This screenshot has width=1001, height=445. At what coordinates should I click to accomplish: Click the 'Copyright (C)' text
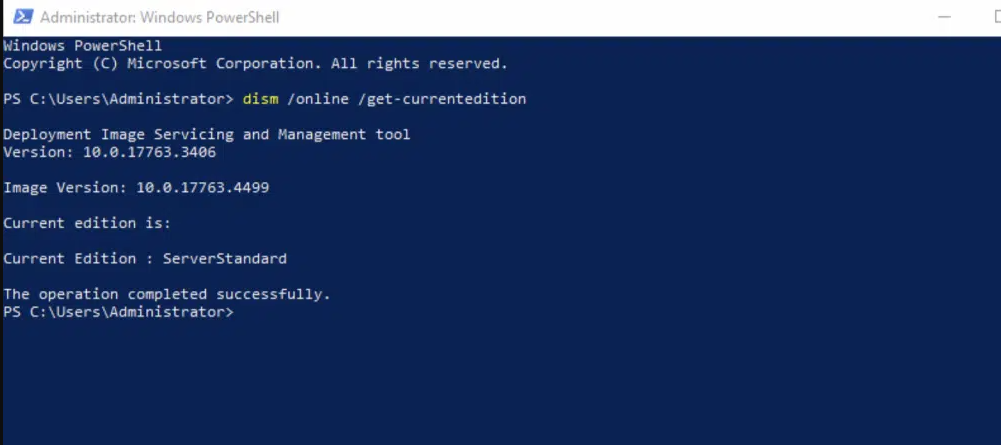(x=60, y=64)
